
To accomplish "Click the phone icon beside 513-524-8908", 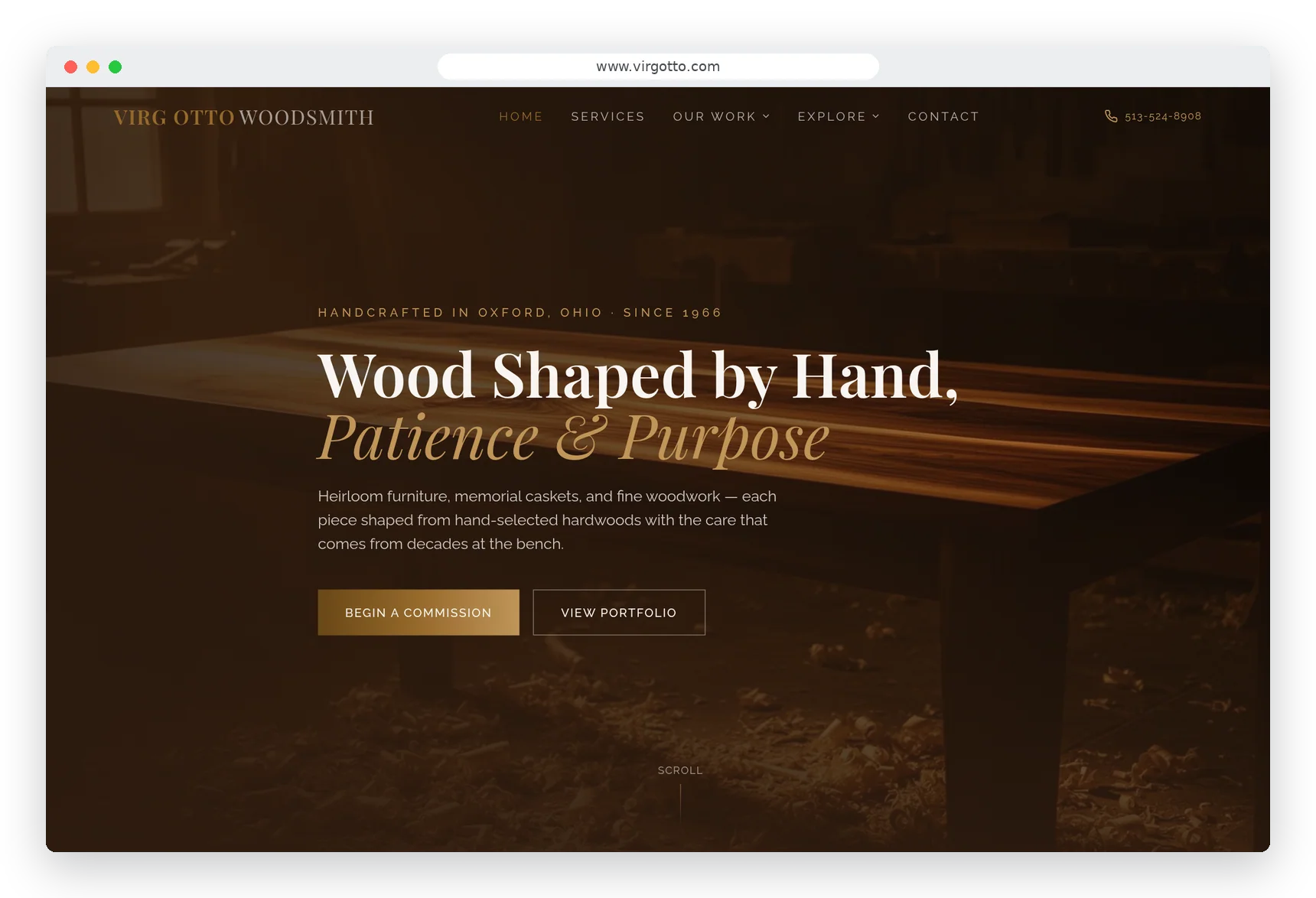I will (x=1111, y=116).
